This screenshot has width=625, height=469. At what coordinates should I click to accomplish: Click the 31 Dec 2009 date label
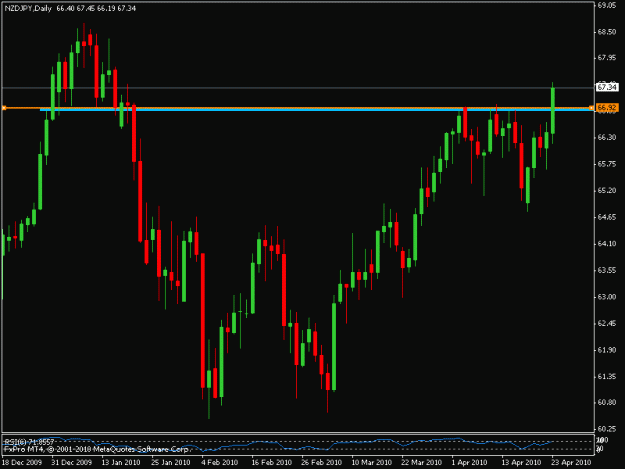click(x=72, y=462)
